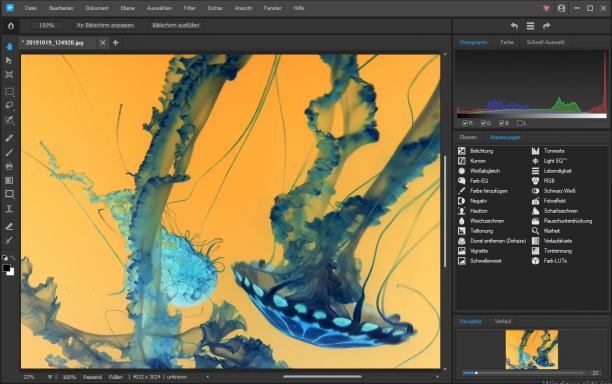Viewport: 612px width, 384px height.
Task: Open the Bearbeiten menu
Action: click(61, 8)
